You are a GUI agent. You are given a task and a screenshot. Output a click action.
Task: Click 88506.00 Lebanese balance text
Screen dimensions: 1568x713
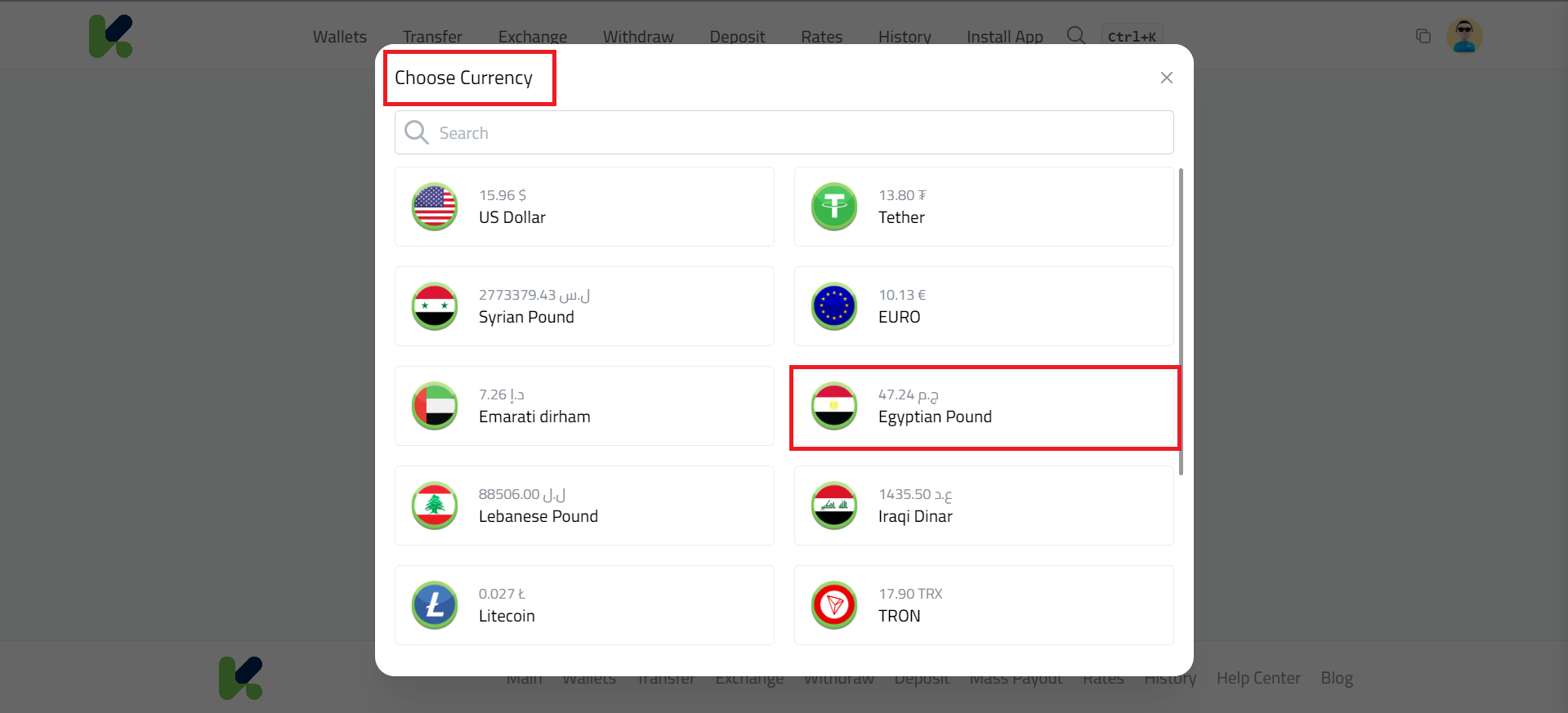coord(522,494)
